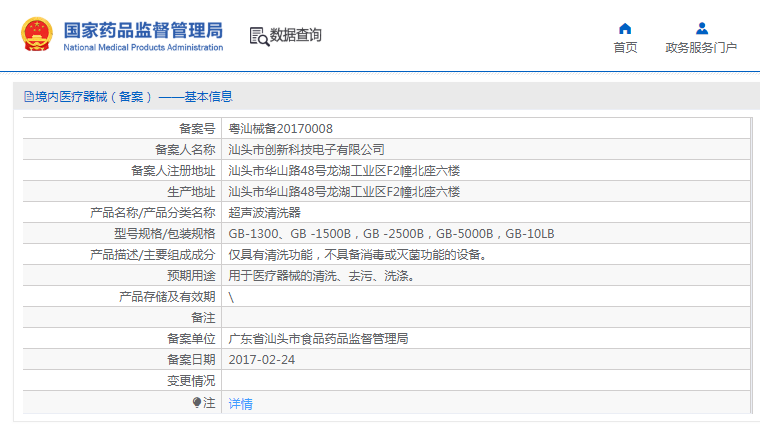Select company name 汕头市创新科技电子有限公司
Screen dimensions: 760x426
(306, 150)
